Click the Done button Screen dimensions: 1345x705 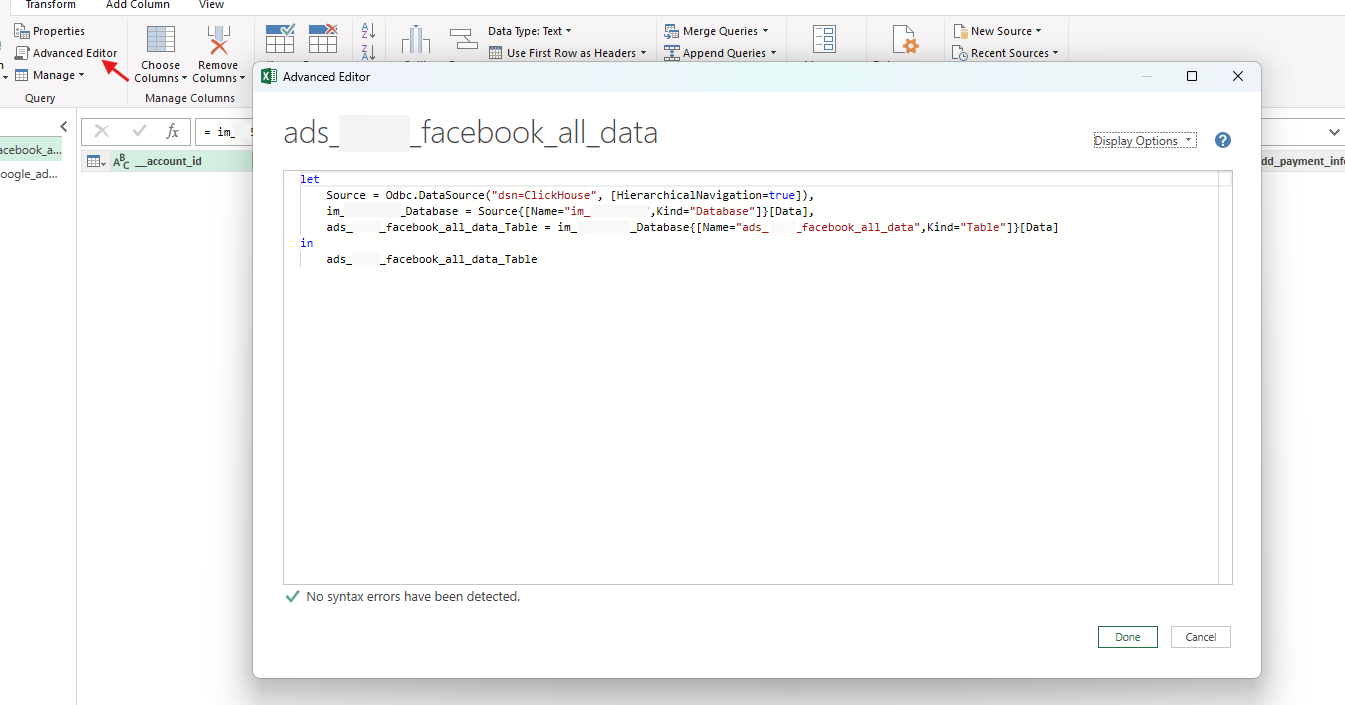pyautogui.click(x=1127, y=637)
